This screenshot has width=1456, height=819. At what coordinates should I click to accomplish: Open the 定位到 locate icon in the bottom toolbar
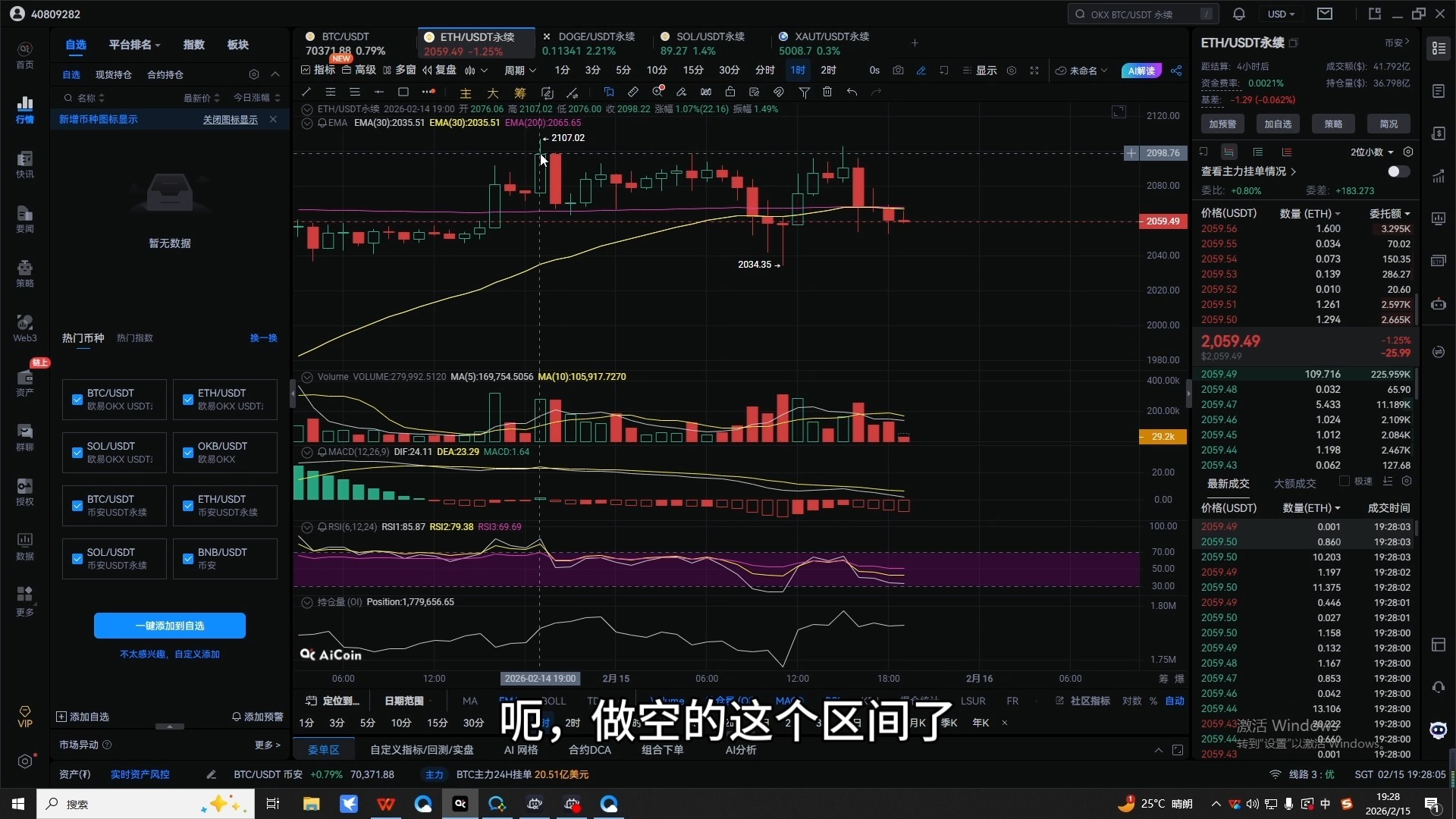coord(311,701)
